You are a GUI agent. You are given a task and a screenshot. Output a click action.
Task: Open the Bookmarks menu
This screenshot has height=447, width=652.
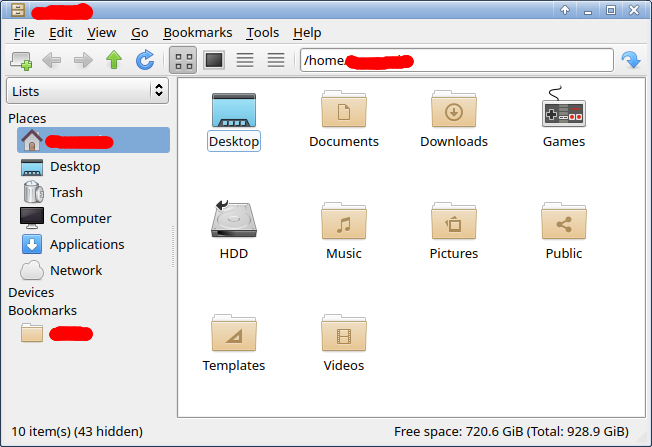(x=197, y=33)
